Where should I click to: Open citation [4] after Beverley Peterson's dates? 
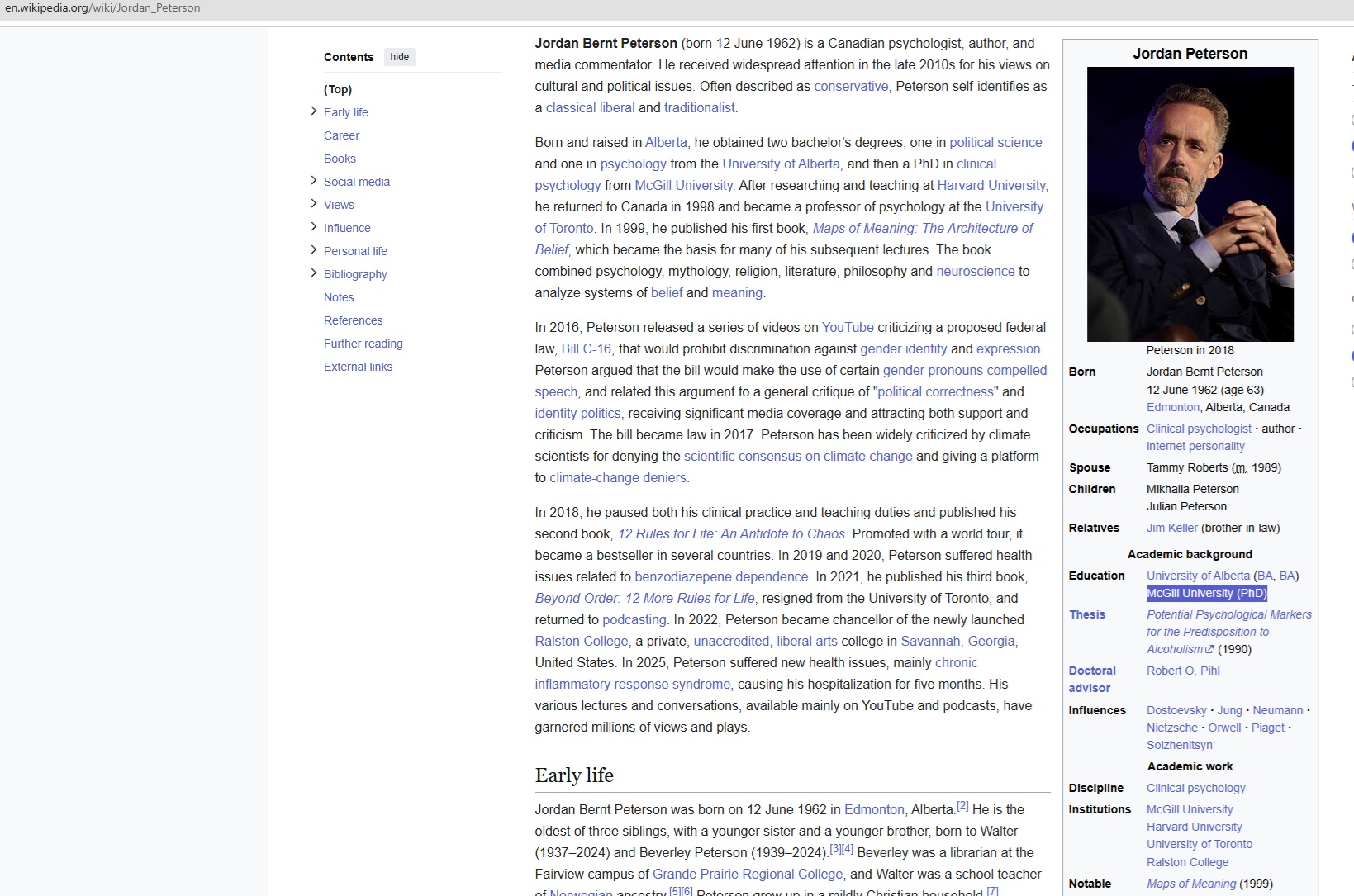click(x=848, y=849)
